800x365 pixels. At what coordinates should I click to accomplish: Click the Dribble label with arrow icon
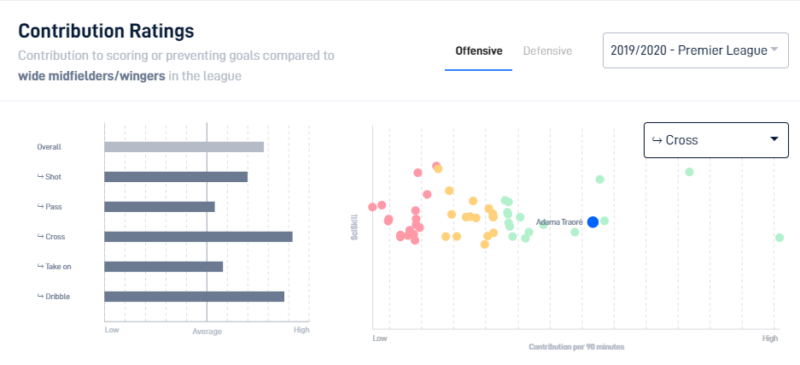(x=53, y=297)
